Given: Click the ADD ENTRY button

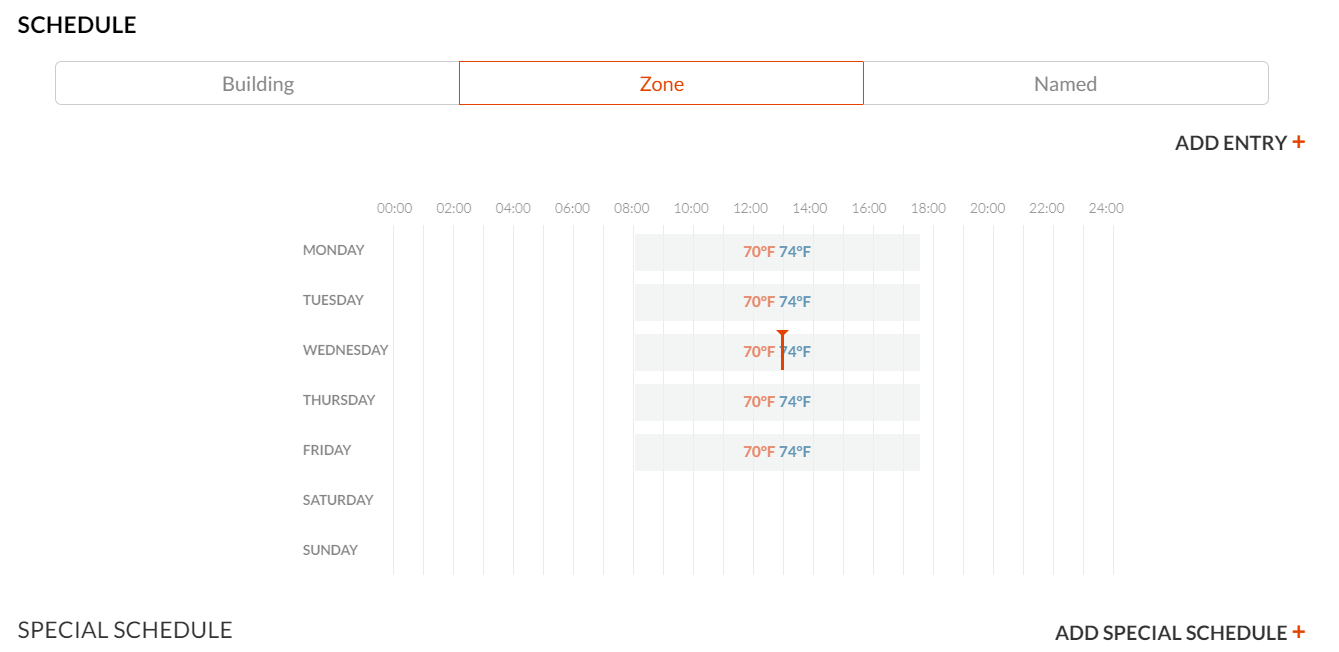Looking at the screenshot, I should 1230,143.
